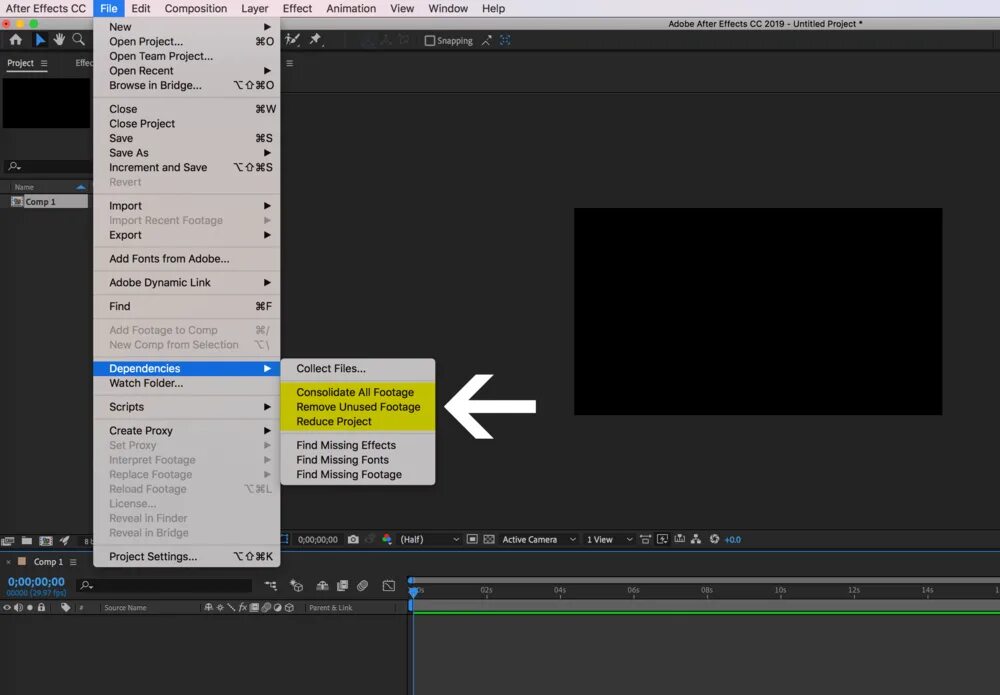Open the Animation menu
The image size is (1000, 695).
point(351,8)
